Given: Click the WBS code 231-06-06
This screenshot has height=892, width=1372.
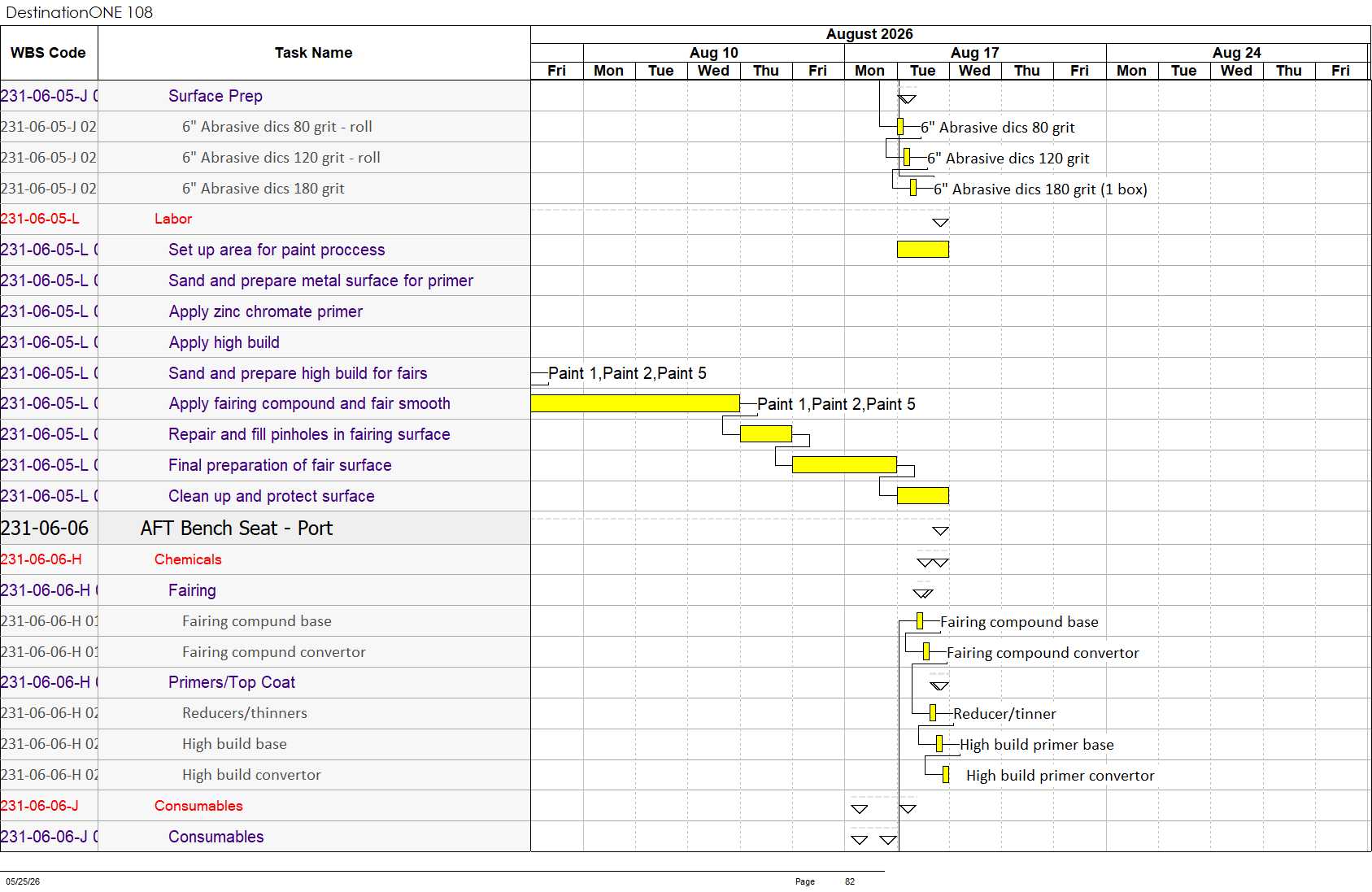Looking at the screenshot, I should (x=45, y=528).
